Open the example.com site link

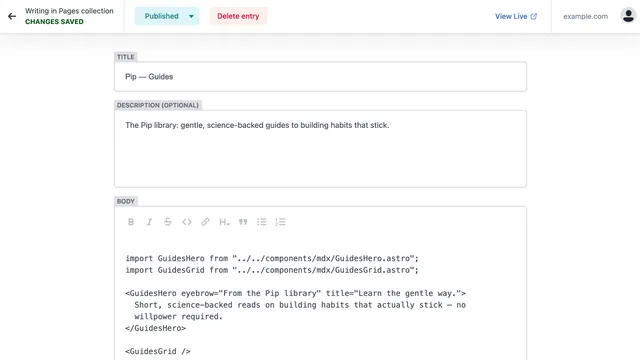(x=585, y=16)
